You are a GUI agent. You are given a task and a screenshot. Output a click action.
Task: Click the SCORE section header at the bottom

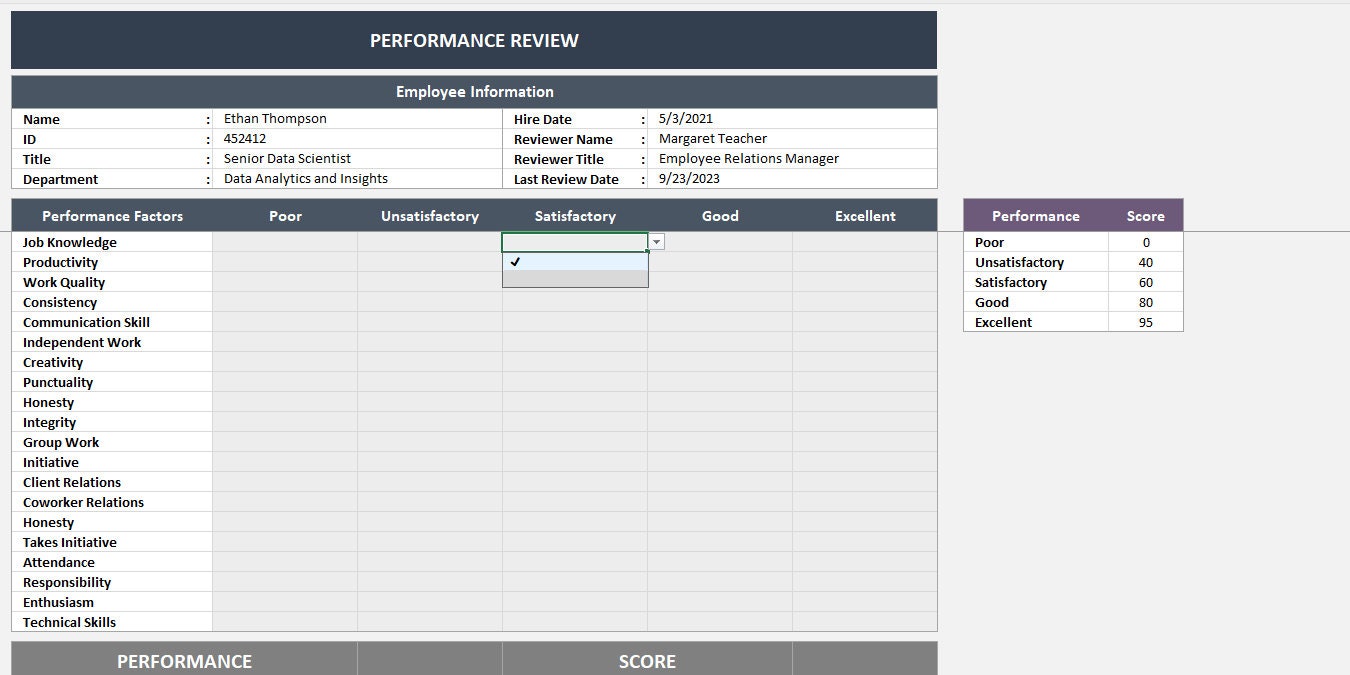click(x=647, y=661)
